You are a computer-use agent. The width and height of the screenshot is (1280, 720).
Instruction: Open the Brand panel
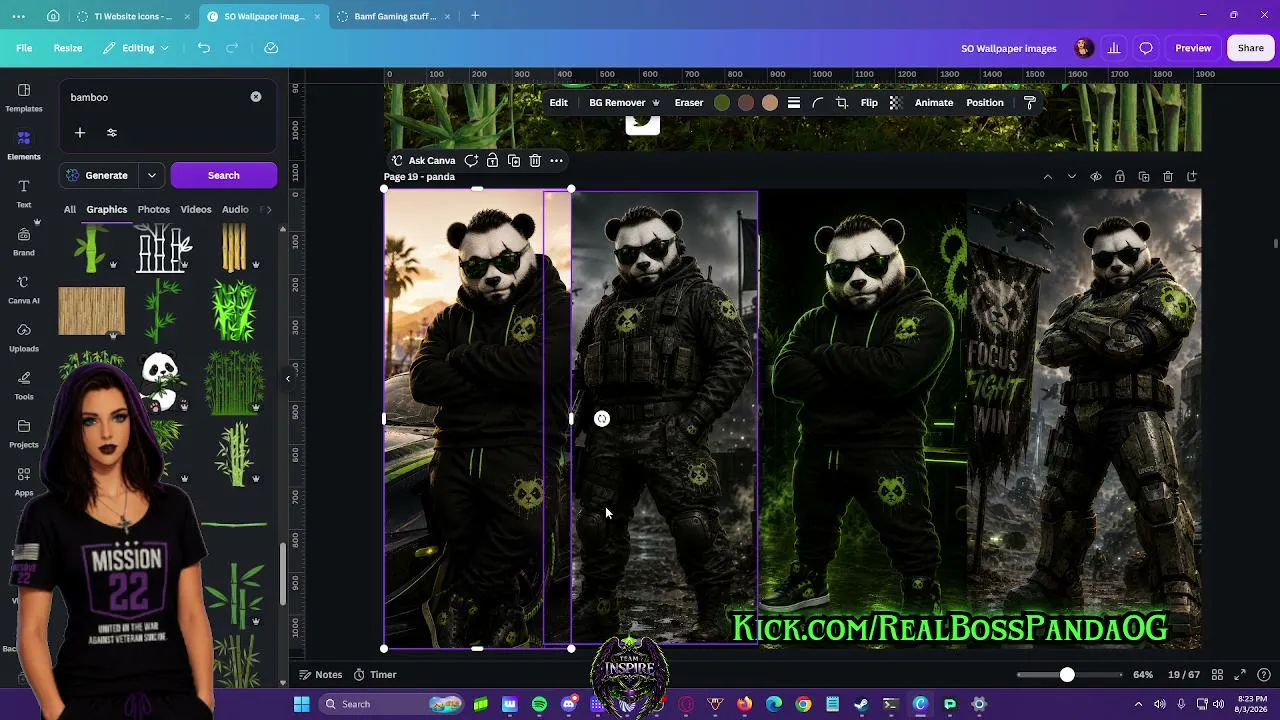pyautogui.click(x=24, y=241)
